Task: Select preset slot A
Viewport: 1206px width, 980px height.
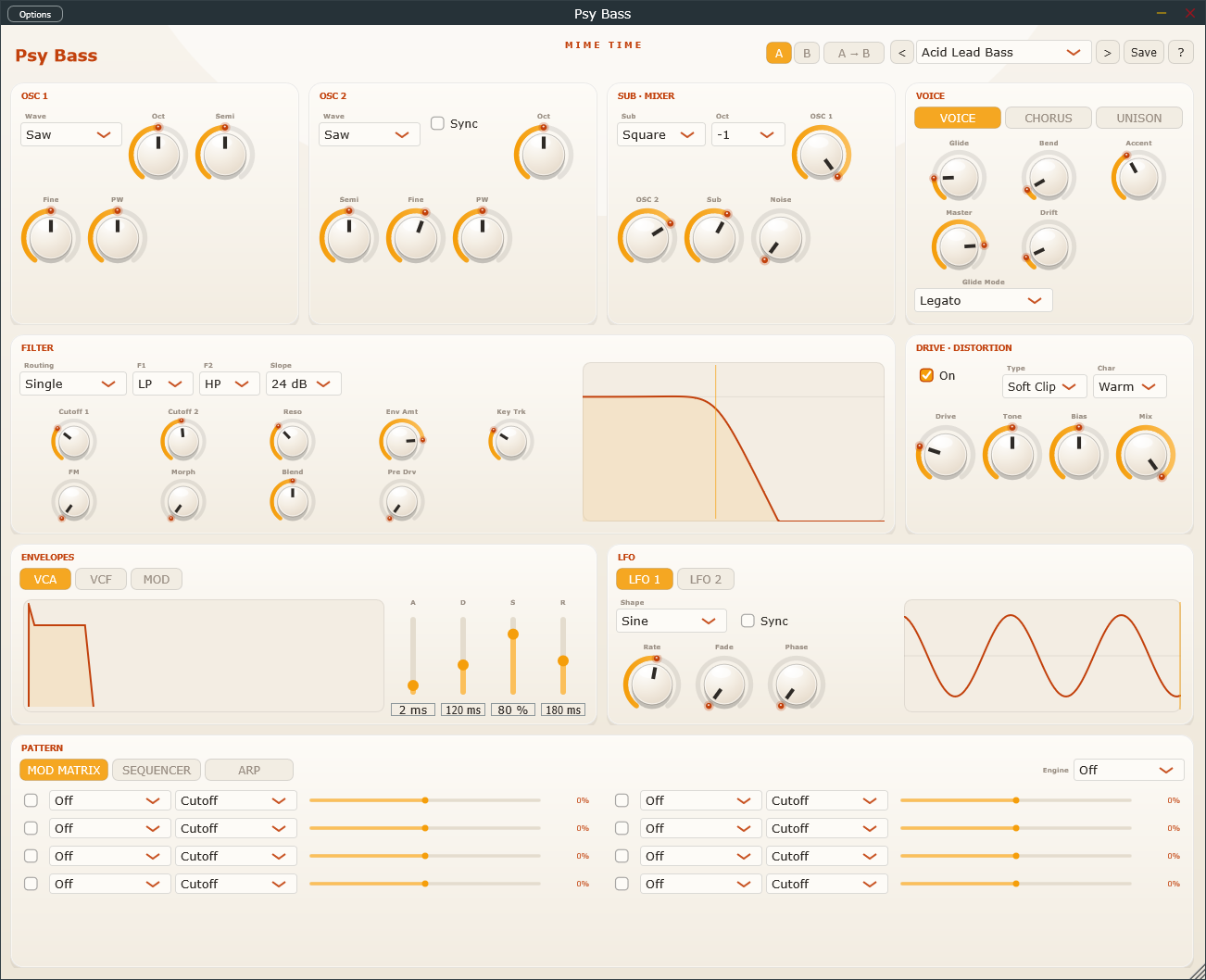Action: pyautogui.click(x=779, y=53)
